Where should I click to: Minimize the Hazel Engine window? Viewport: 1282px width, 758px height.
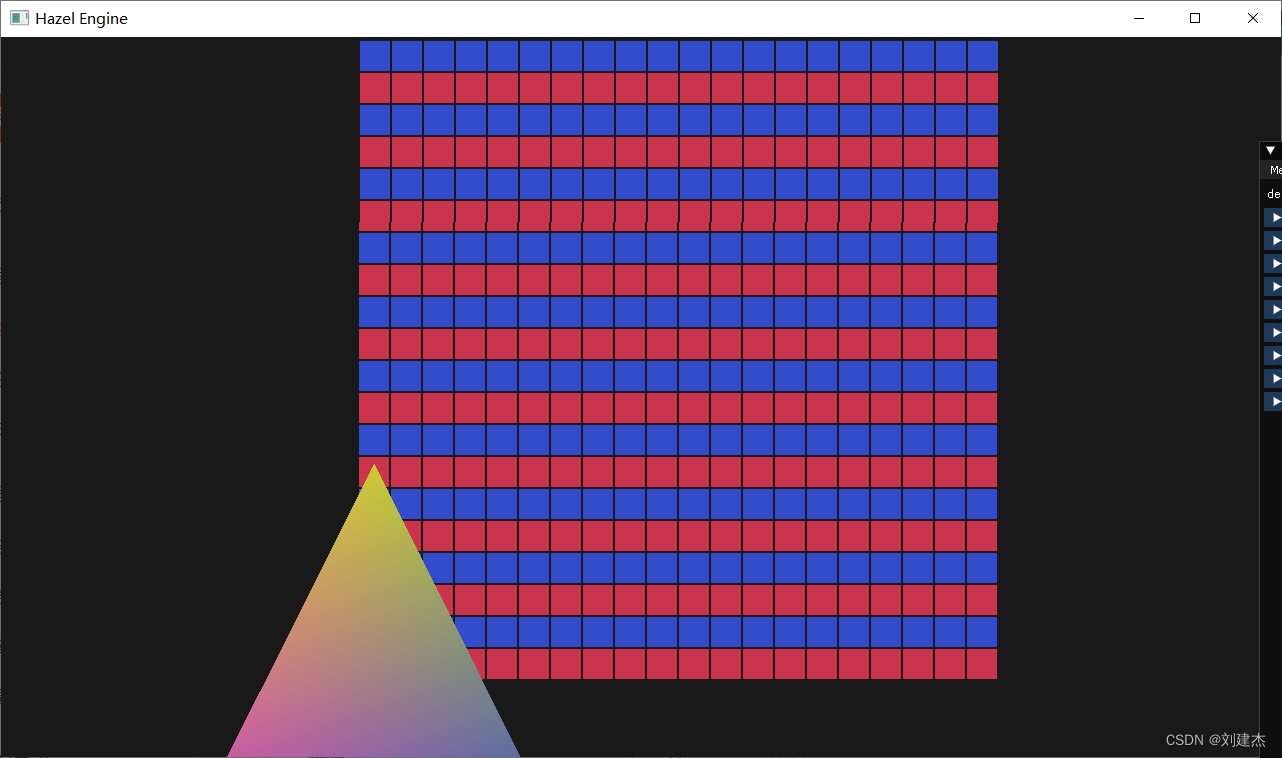1138,18
